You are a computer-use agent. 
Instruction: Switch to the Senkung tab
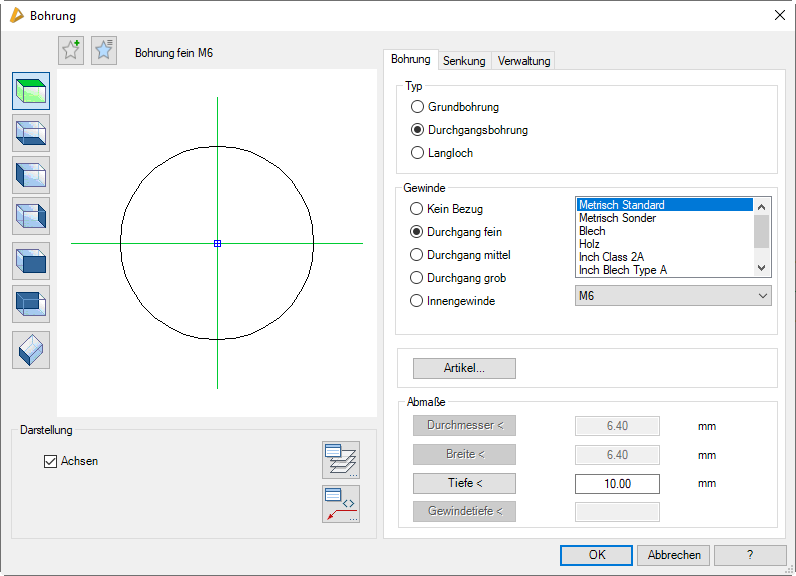[464, 61]
